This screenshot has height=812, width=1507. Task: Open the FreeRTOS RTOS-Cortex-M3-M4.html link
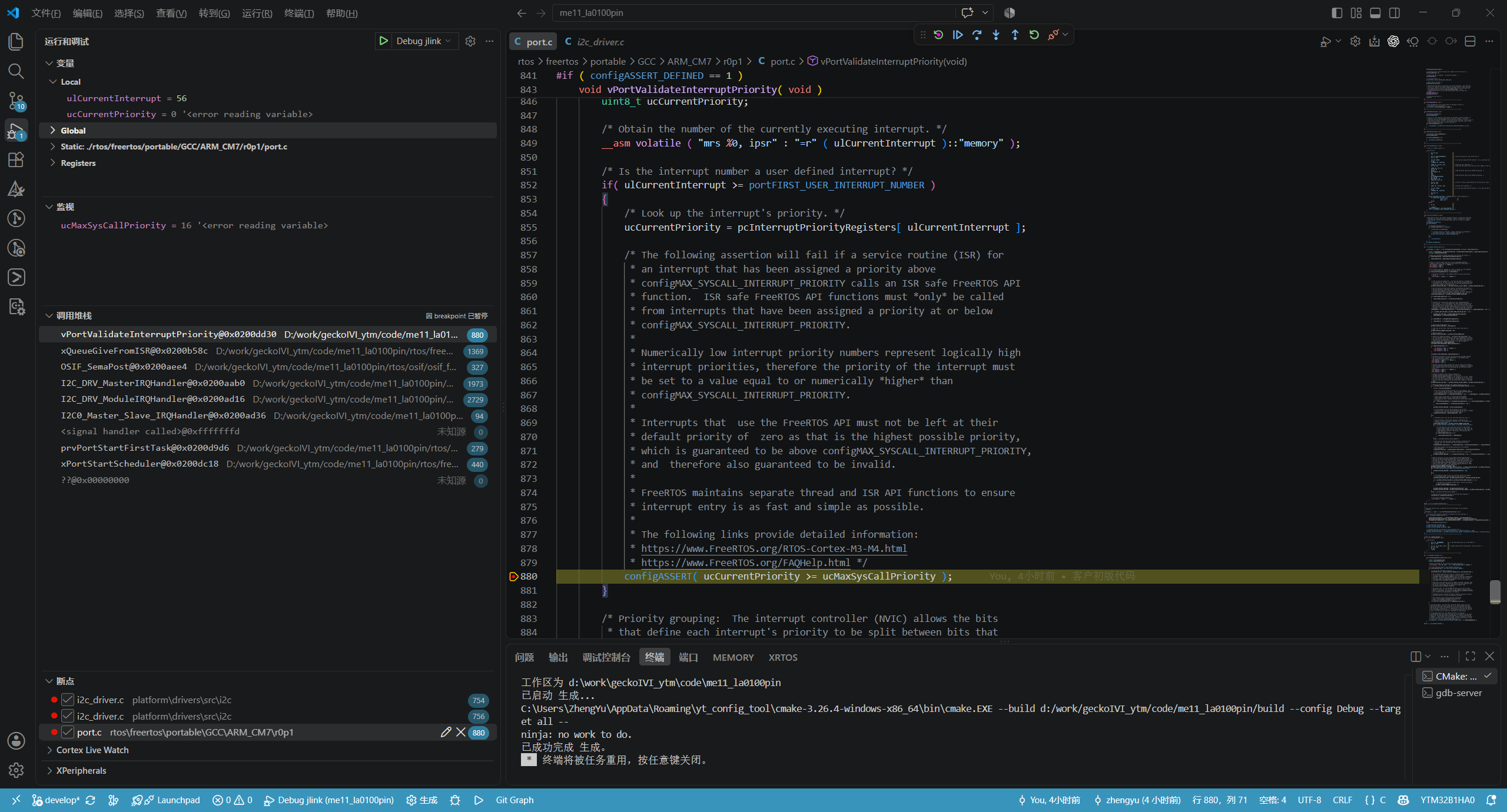[x=774, y=548]
